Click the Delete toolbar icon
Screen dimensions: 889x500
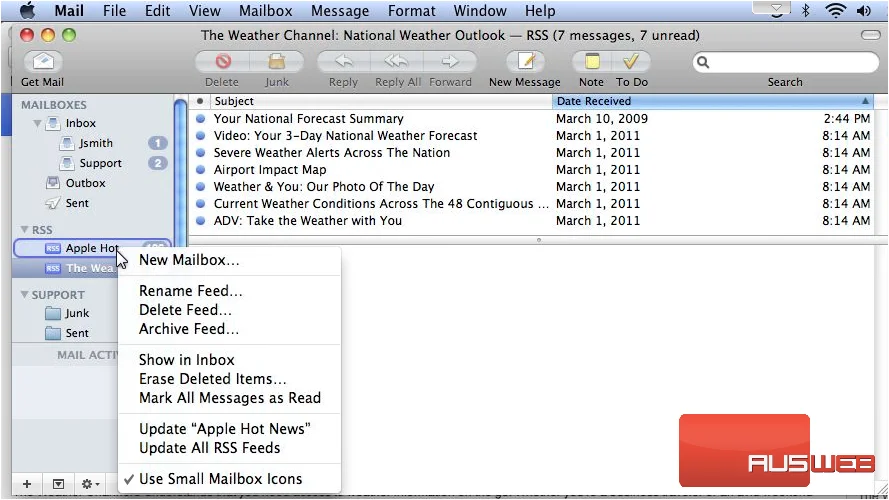pos(223,61)
